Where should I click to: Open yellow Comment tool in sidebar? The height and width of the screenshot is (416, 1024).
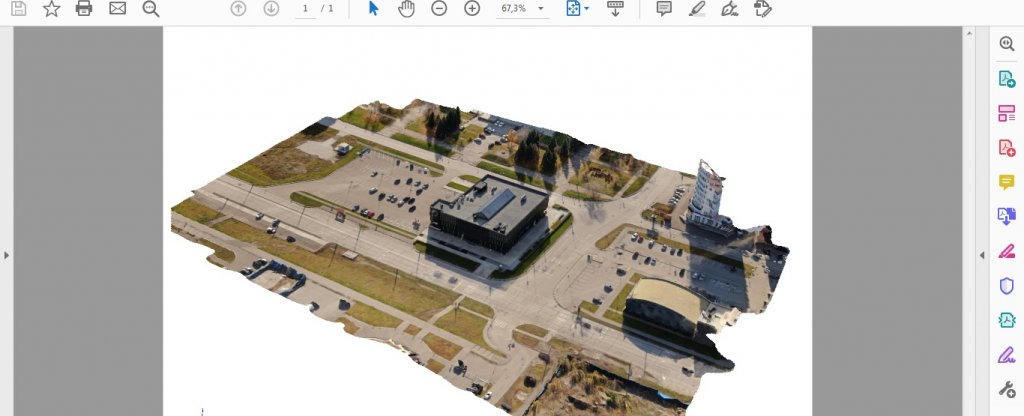pyautogui.click(x=1007, y=182)
